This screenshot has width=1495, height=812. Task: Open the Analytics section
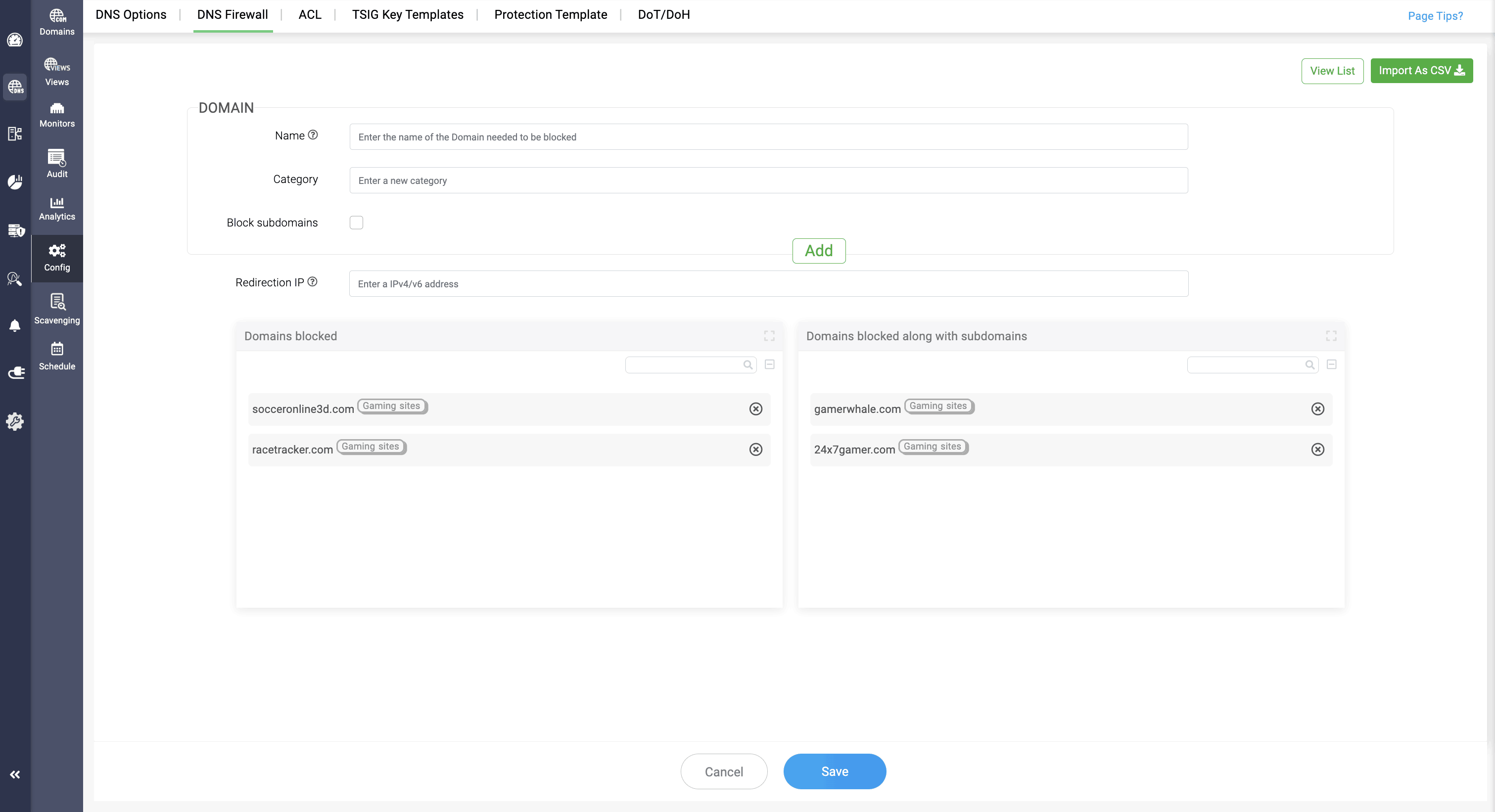56,208
